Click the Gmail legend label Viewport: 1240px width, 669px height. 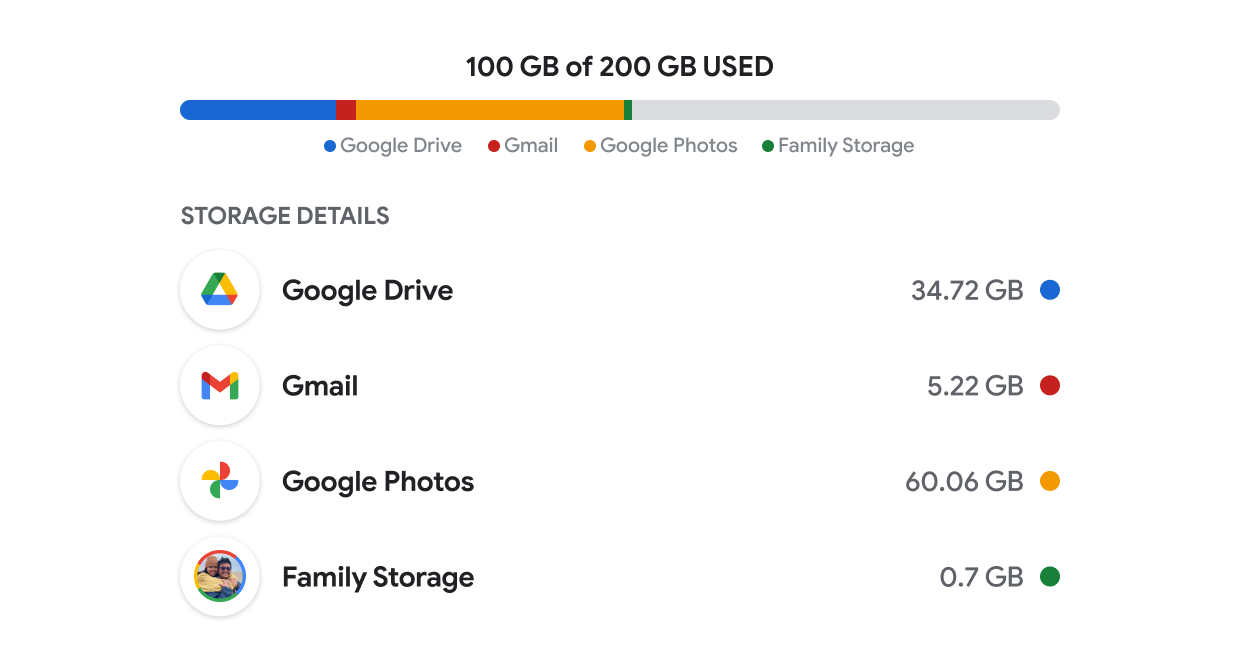pyautogui.click(x=530, y=146)
